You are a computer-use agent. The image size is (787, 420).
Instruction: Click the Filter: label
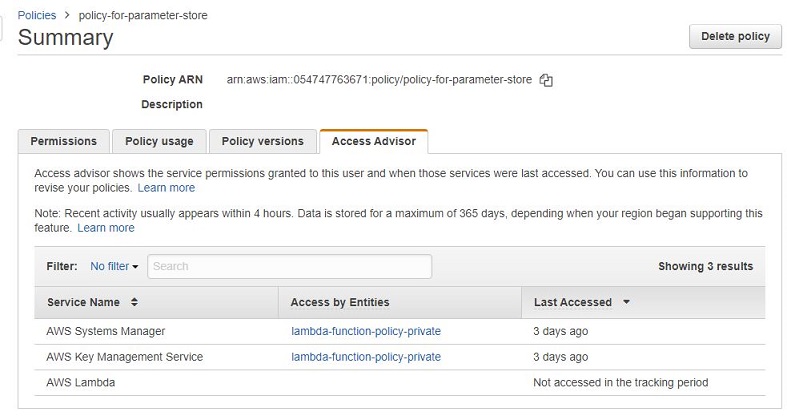(62, 266)
